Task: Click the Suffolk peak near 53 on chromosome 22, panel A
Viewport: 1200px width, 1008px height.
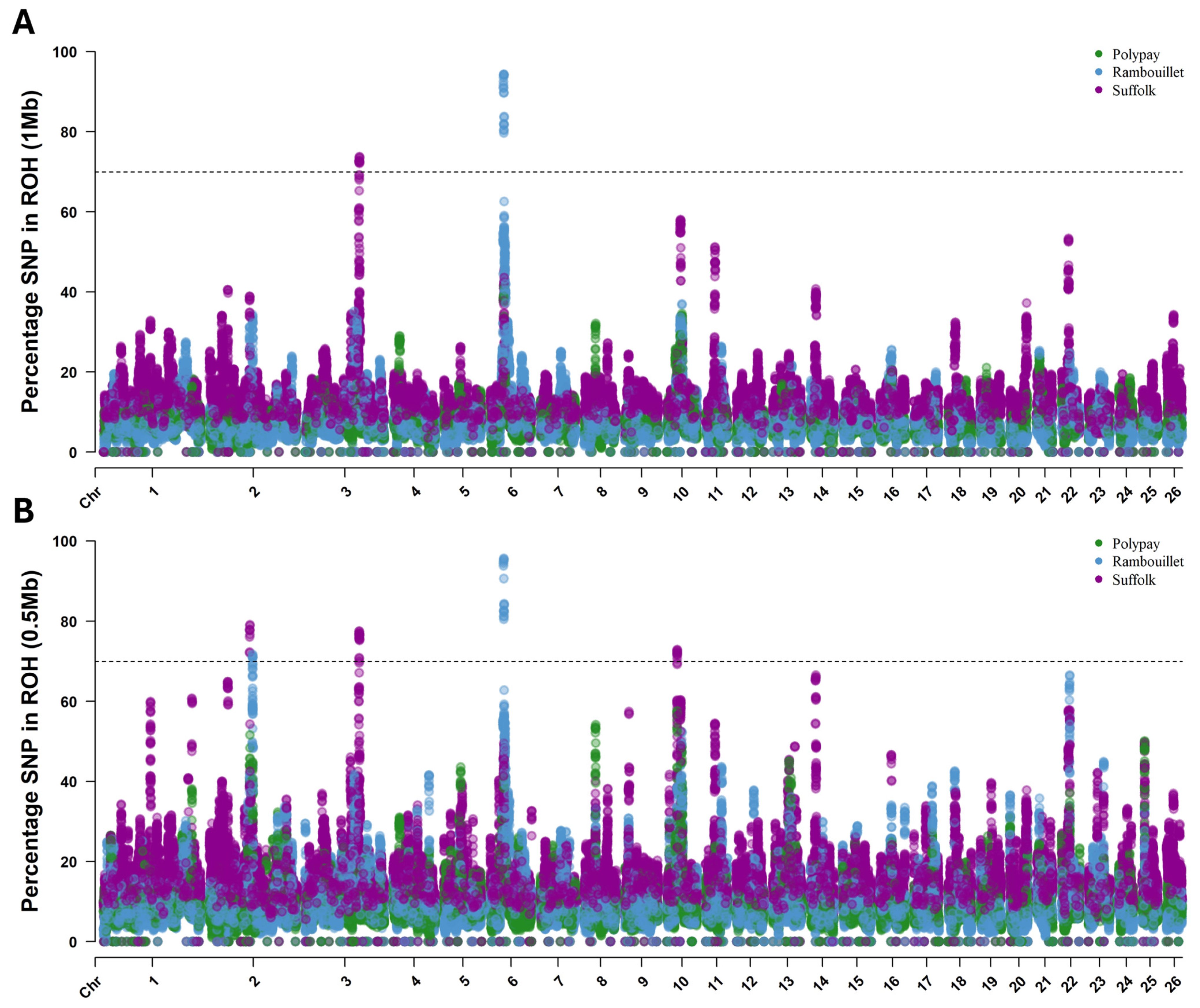Action: (x=1068, y=240)
